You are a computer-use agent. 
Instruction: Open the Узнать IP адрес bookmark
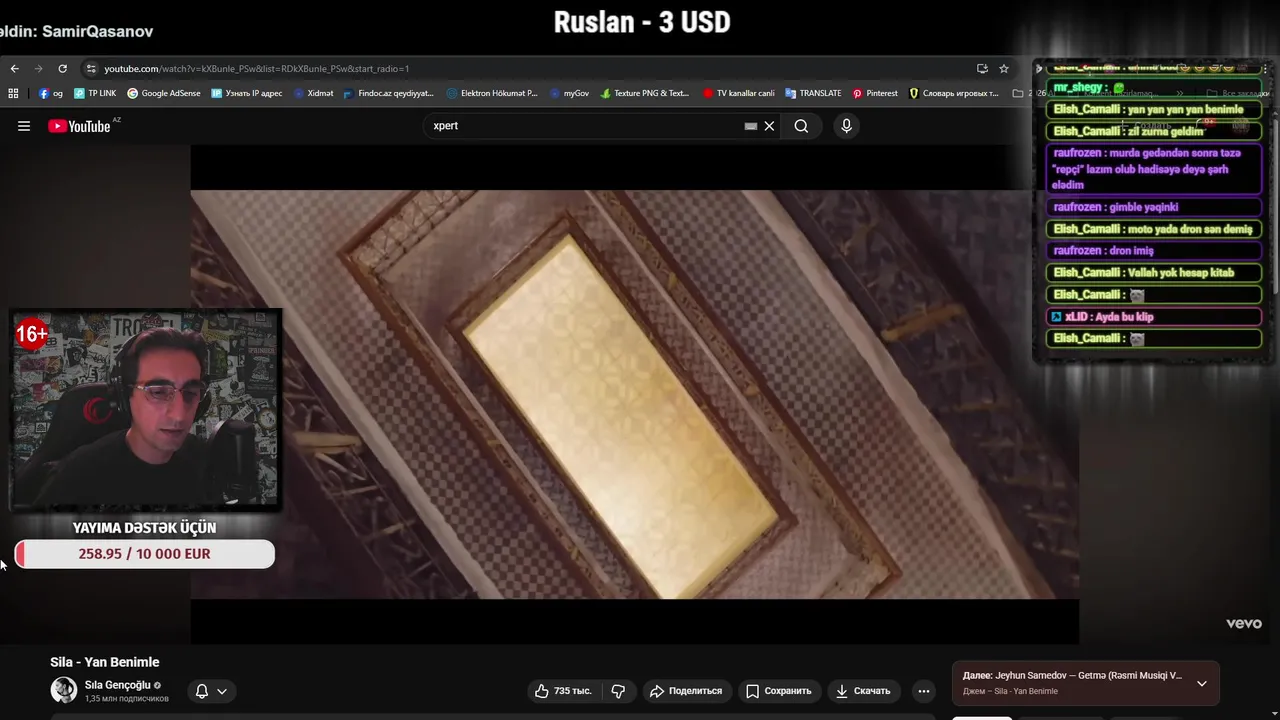click(x=247, y=93)
